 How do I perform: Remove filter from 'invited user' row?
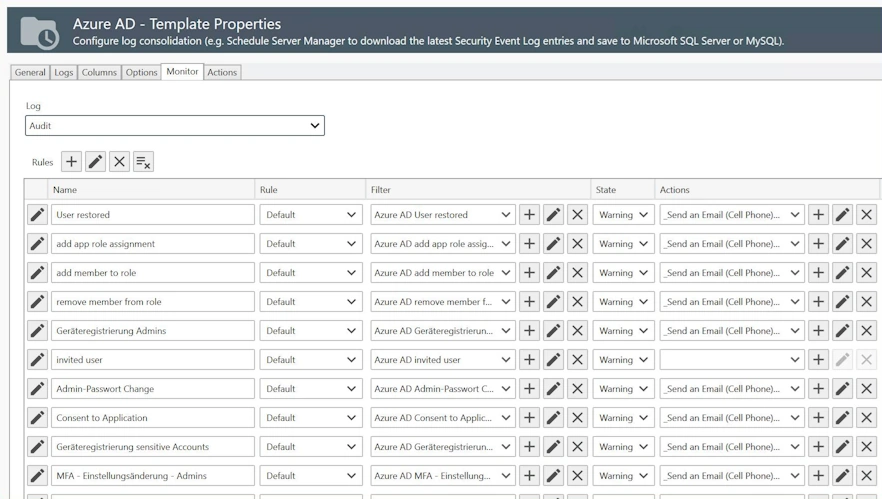click(x=577, y=359)
